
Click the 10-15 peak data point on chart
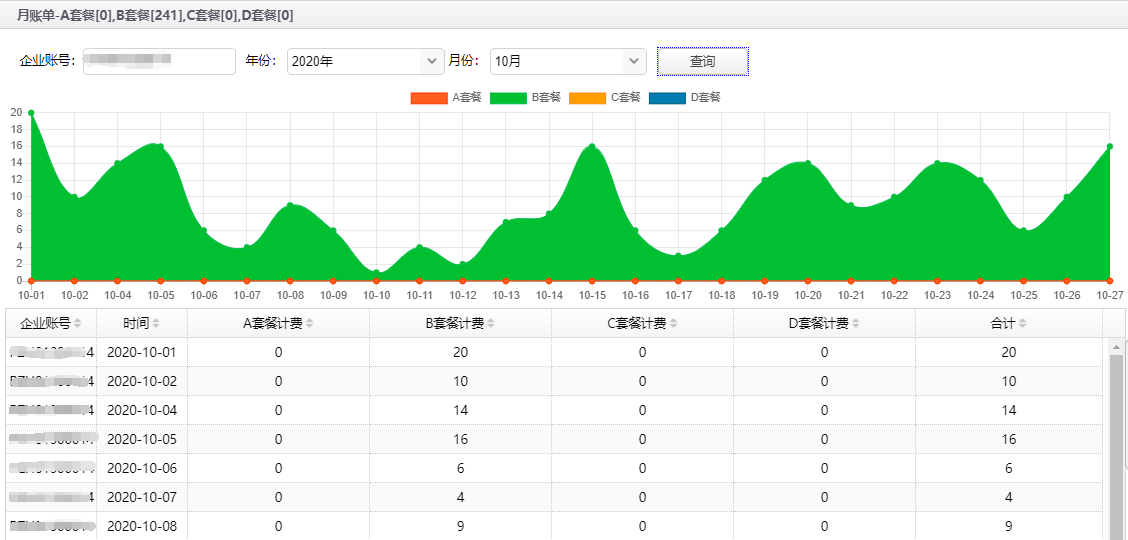coord(592,147)
